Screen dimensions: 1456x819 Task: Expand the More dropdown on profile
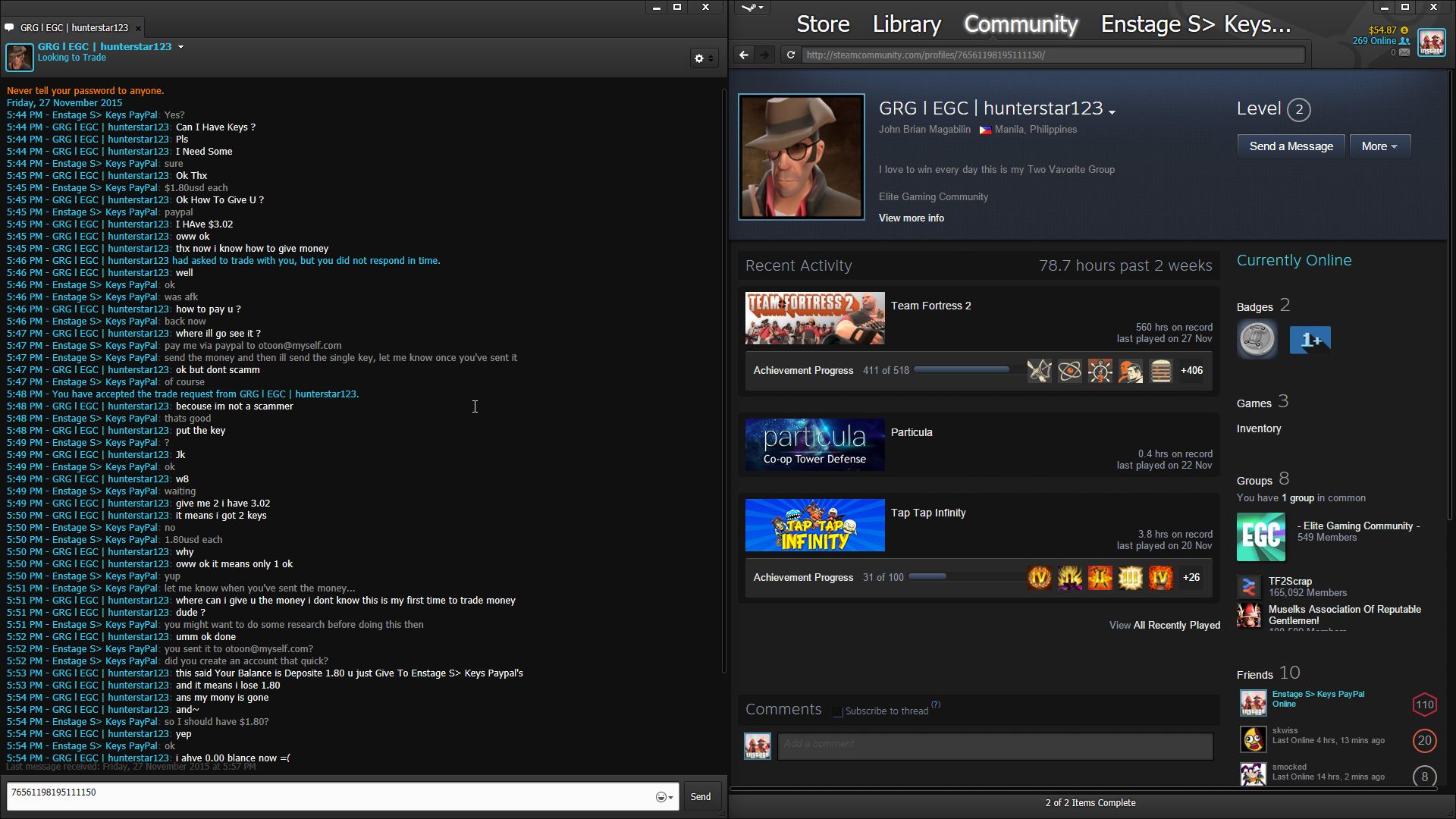tap(1379, 146)
